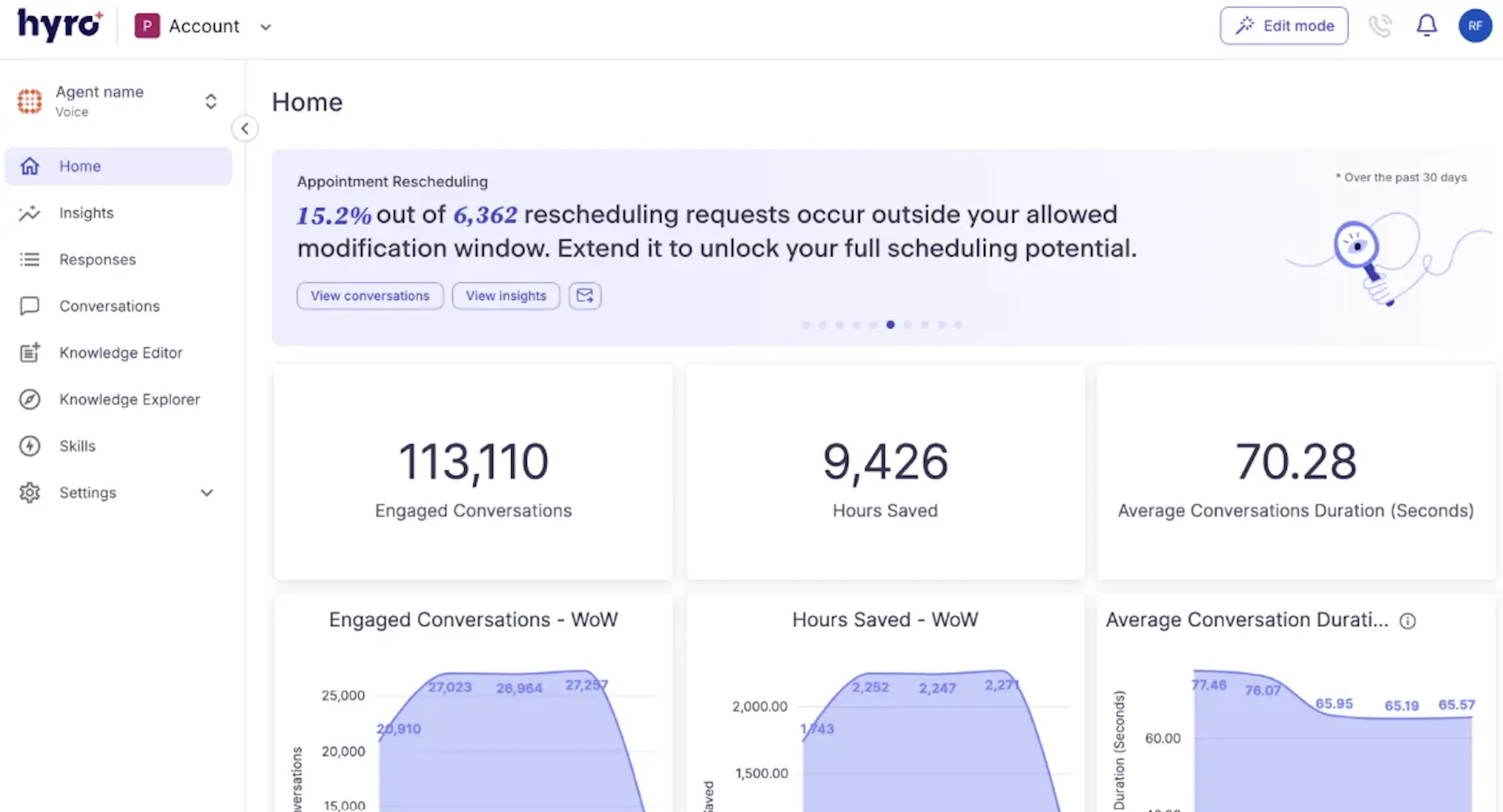Select the first carousel dot
The image size is (1503, 812).
coord(805,325)
